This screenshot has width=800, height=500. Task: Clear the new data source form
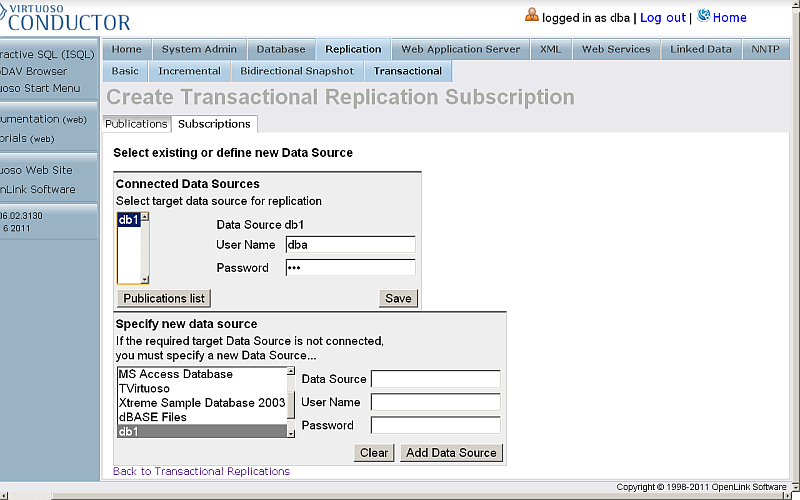[374, 452]
